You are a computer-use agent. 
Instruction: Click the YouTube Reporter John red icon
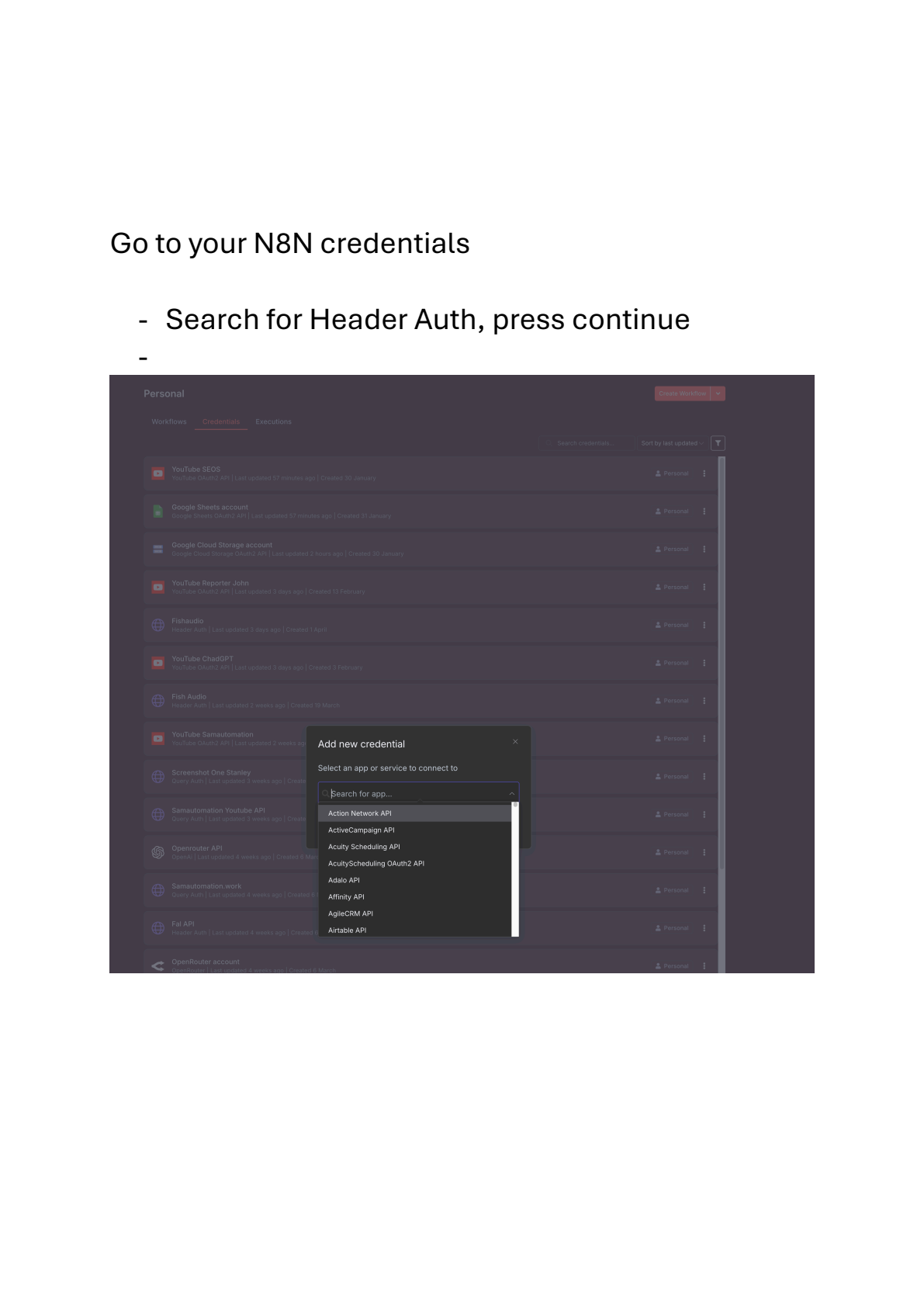pyautogui.click(x=158, y=587)
